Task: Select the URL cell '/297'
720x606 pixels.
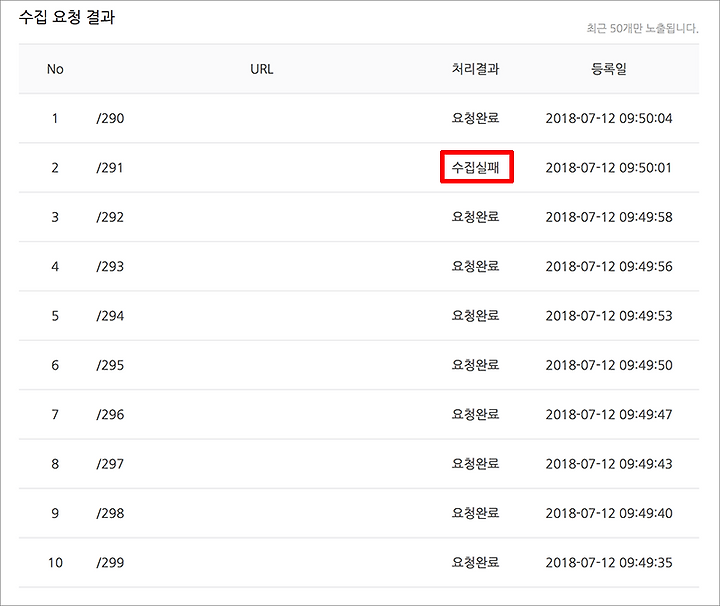Action: pos(110,464)
